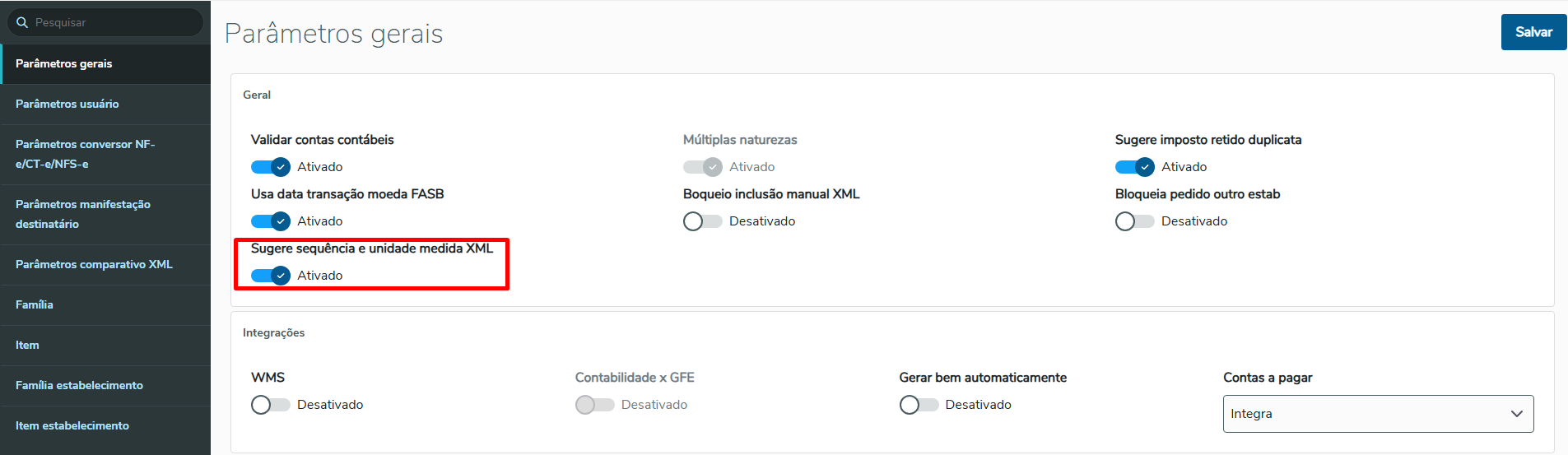Click the search magnifier icon
1568x455 pixels.
click(x=22, y=22)
